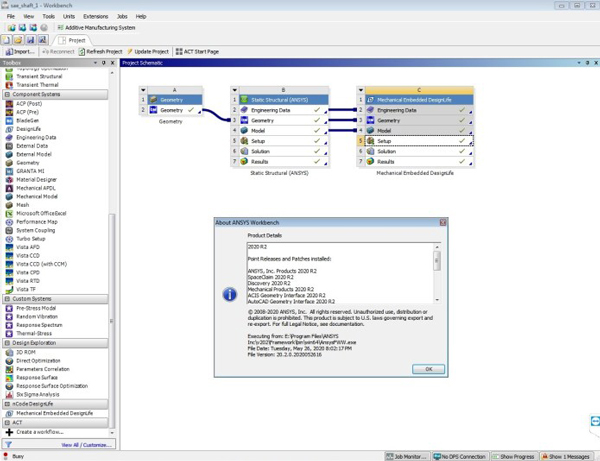Open the Extensions menu

tap(96, 17)
